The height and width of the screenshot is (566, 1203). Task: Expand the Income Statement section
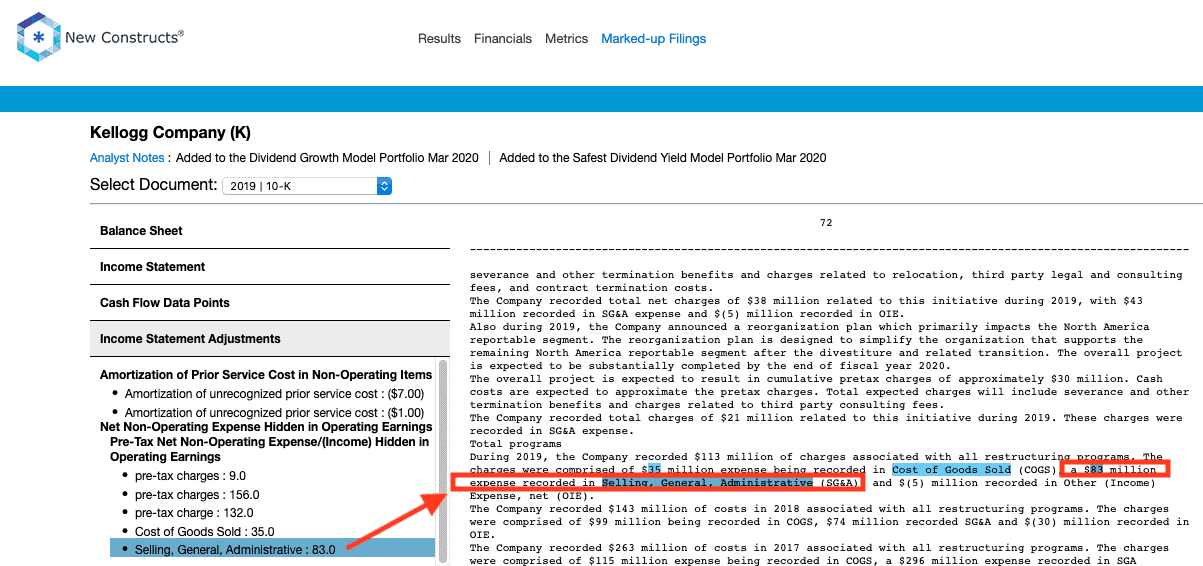[x=270, y=267]
